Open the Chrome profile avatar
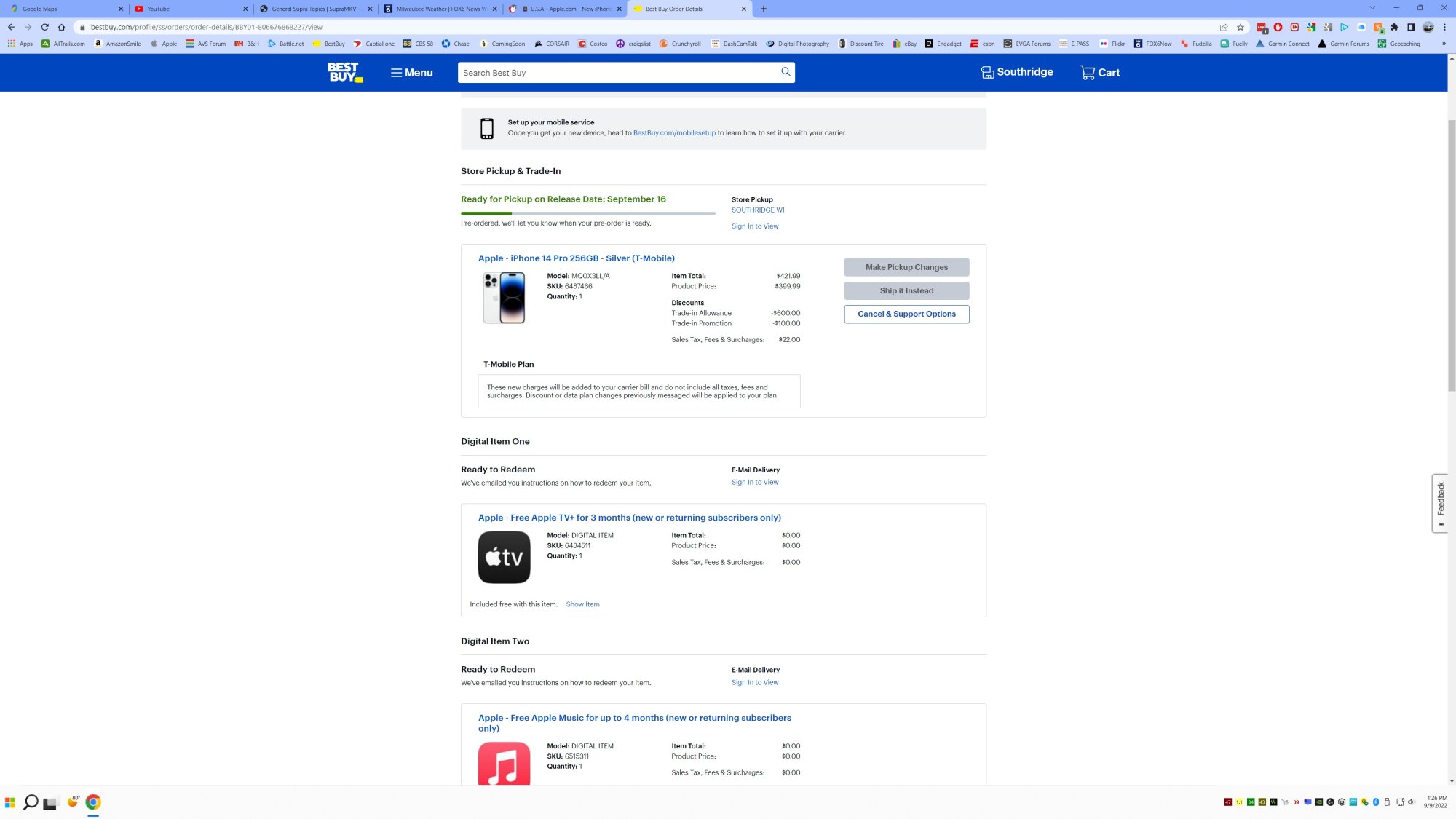The width and height of the screenshot is (1456, 819). [1428, 27]
